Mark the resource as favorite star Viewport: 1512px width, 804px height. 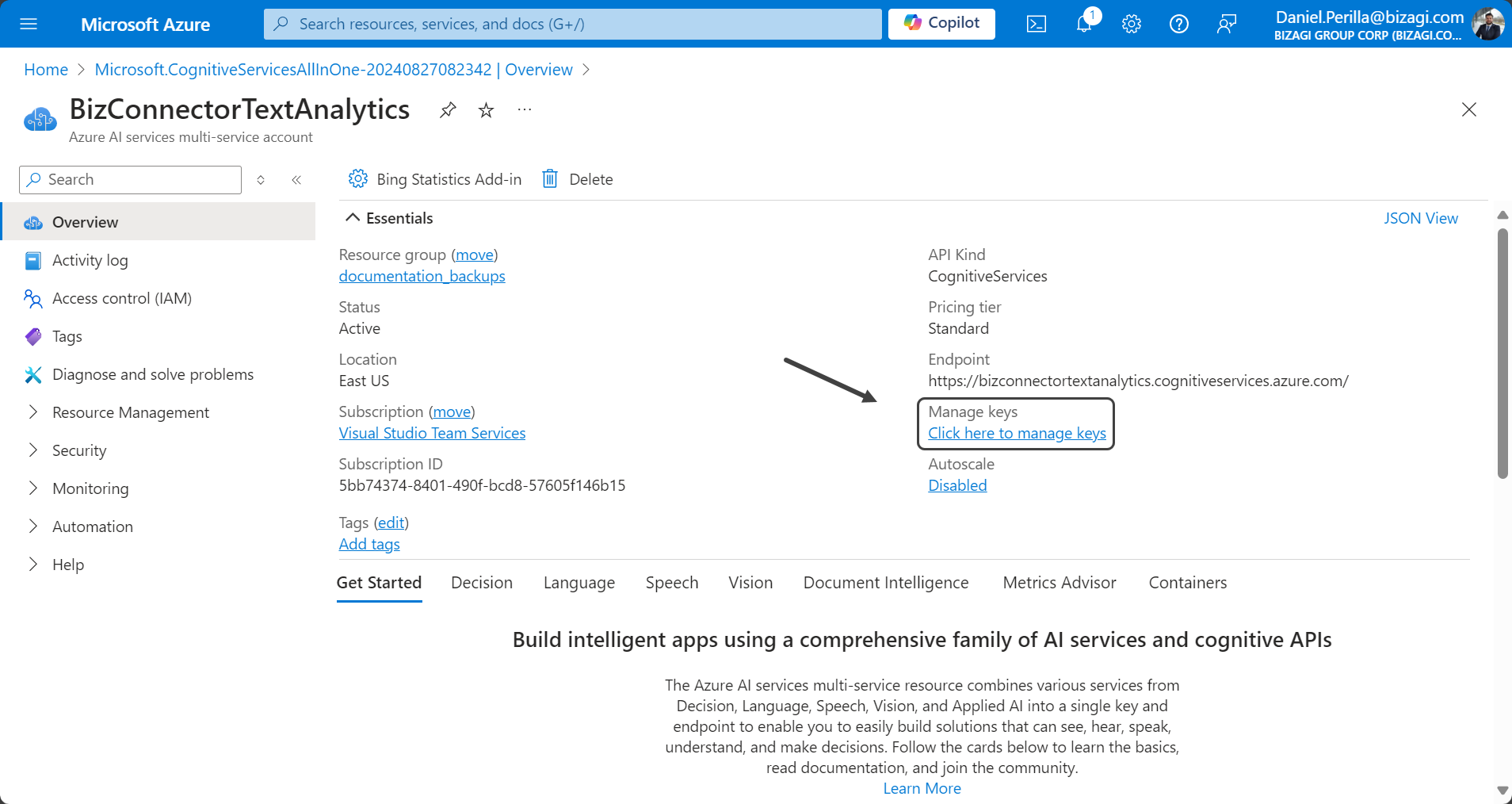[487, 110]
